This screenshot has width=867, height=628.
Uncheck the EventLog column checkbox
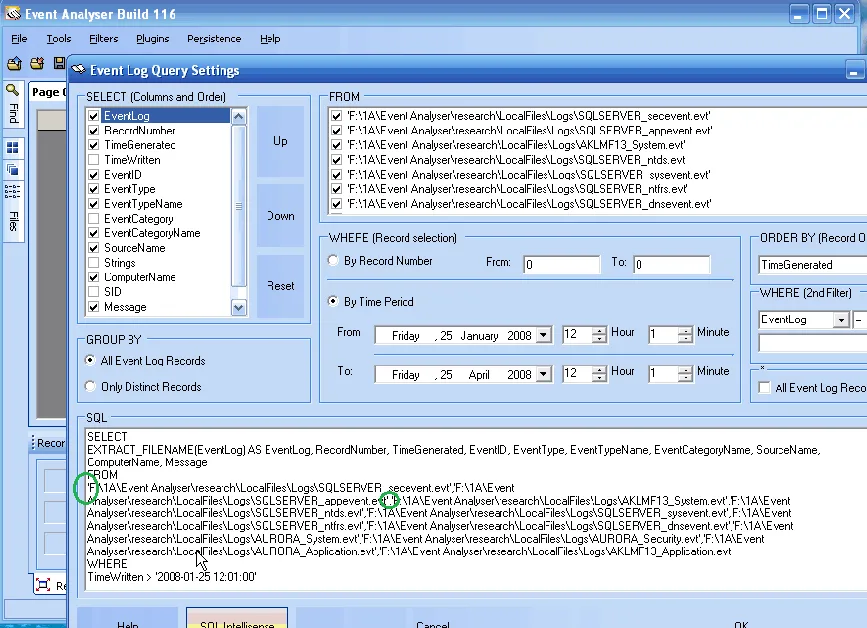[x=93, y=116]
